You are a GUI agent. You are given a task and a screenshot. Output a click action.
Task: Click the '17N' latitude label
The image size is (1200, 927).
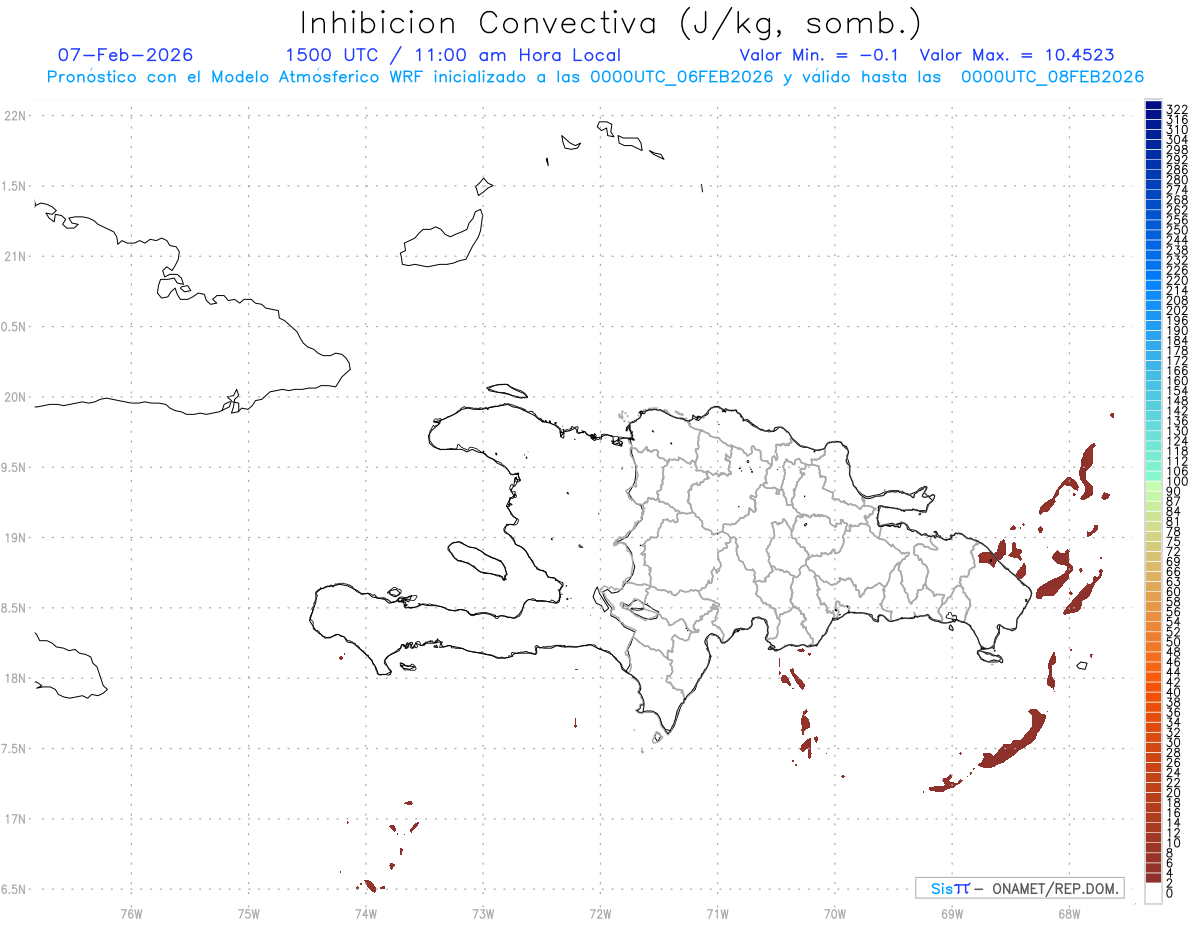[x=15, y=819]
